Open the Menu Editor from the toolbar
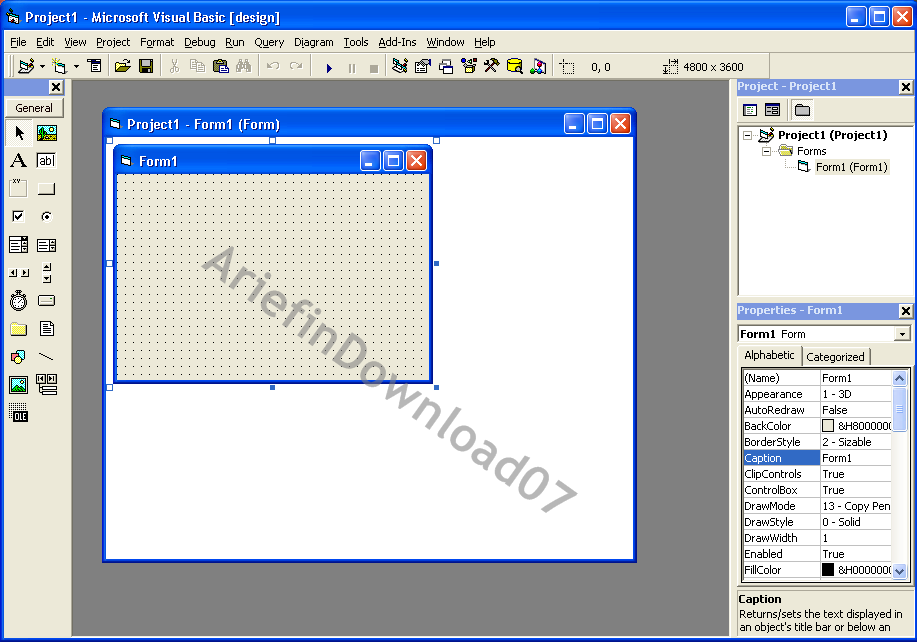 click(95, 65)
